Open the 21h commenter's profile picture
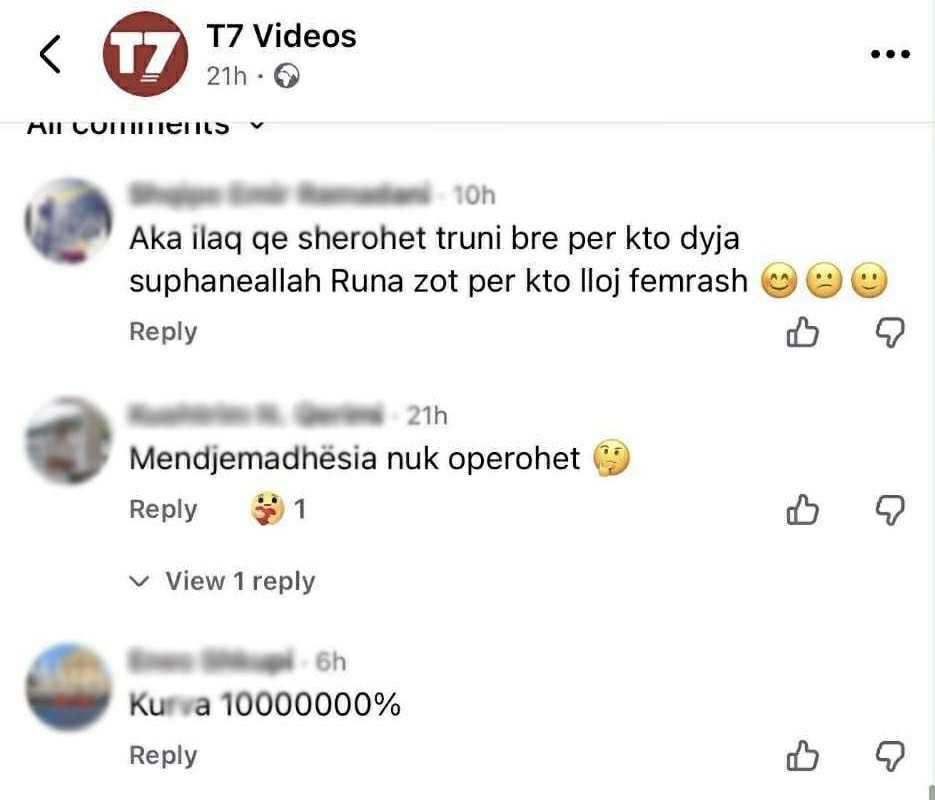 69,441
